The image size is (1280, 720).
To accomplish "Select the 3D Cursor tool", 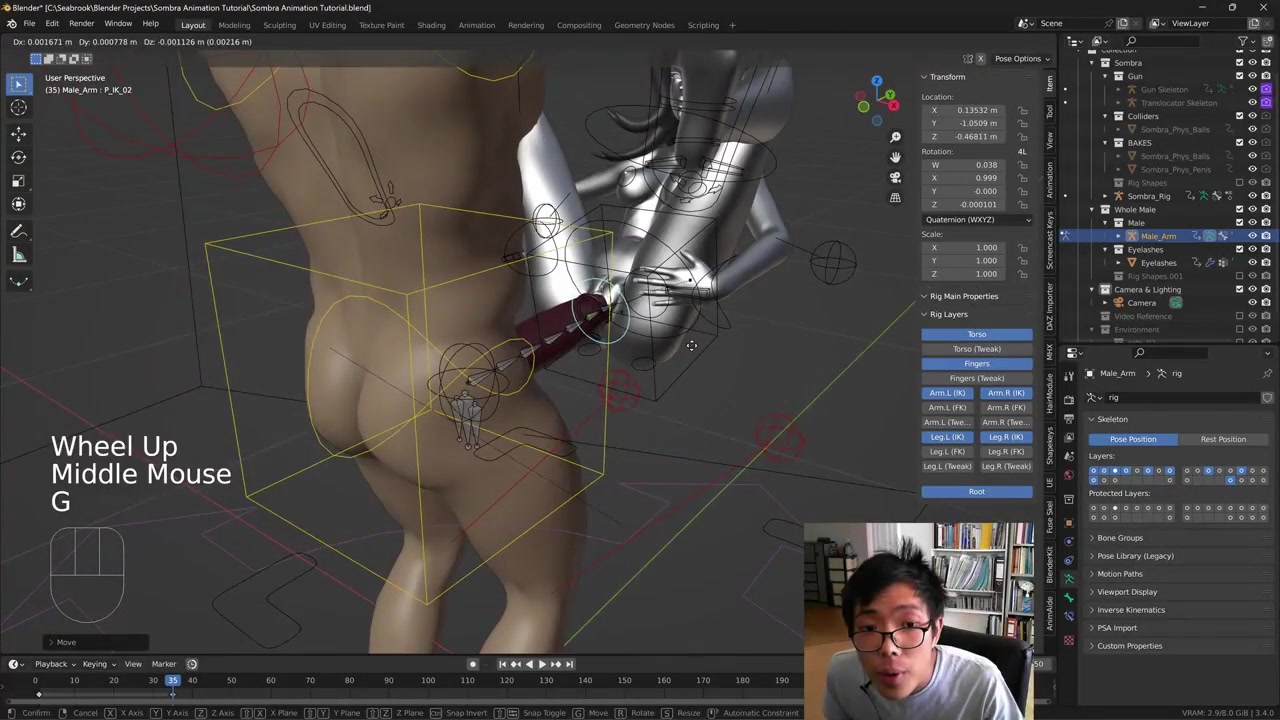I will click(x=18, y=108).
